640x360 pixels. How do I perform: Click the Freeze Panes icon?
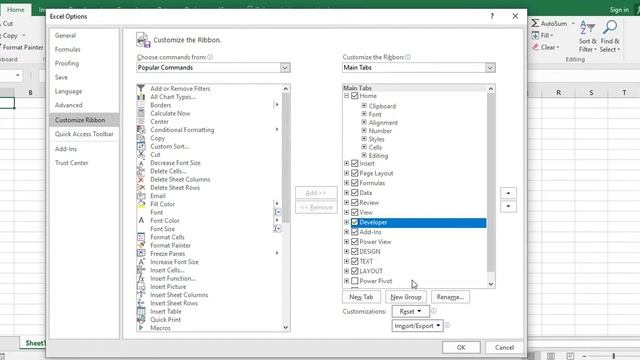141,253
